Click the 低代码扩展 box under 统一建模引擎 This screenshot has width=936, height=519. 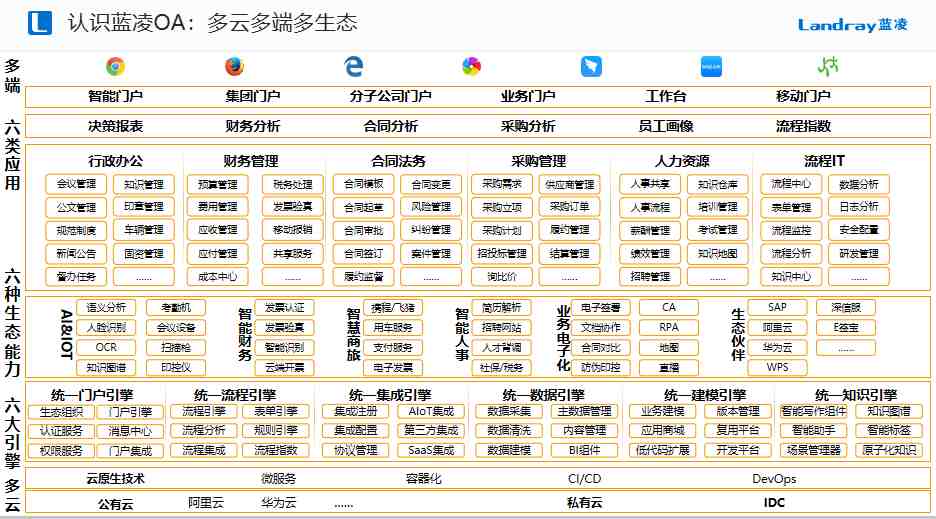[663, 450]
